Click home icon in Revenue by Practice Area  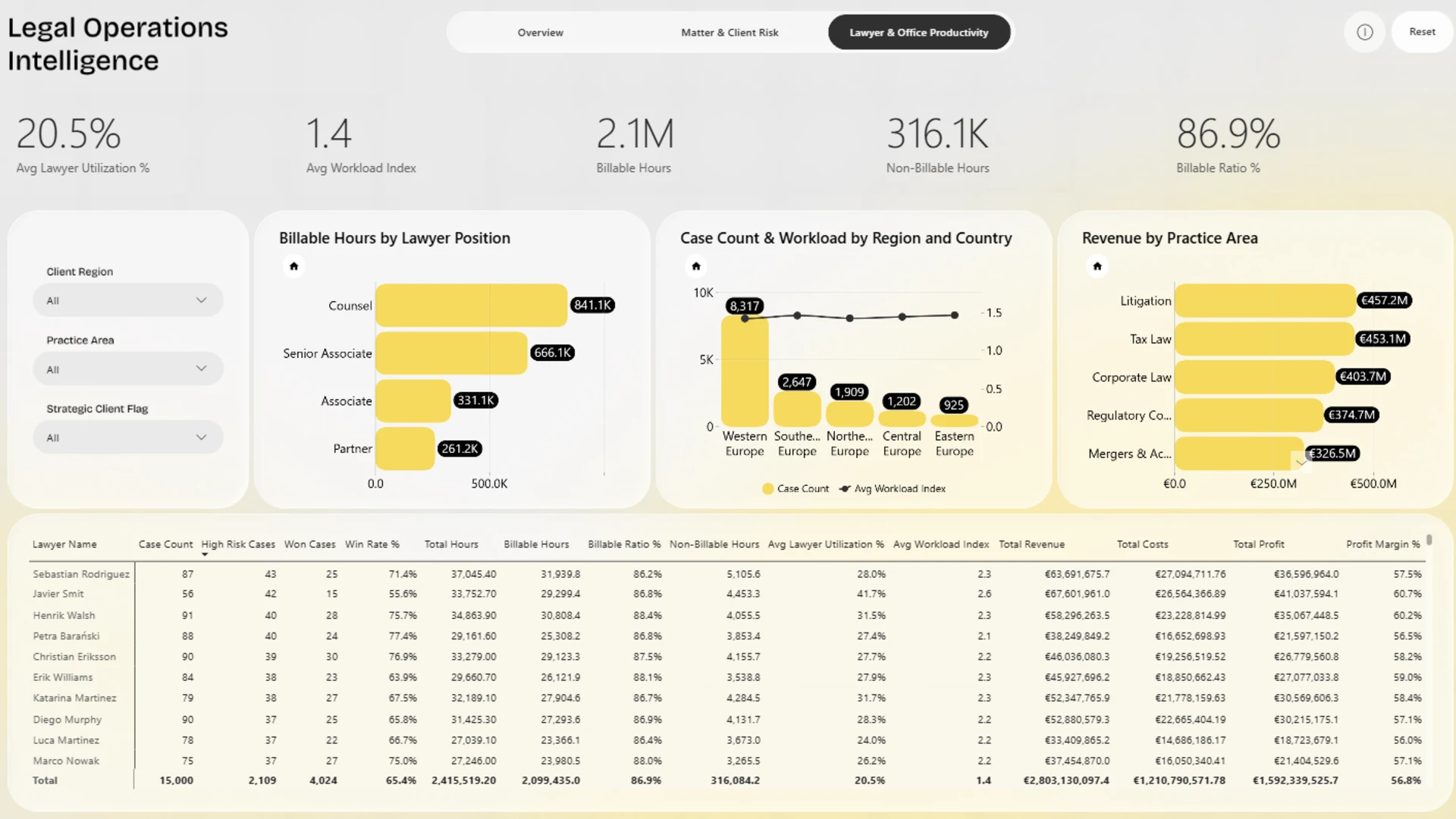tap(1097, 266)
